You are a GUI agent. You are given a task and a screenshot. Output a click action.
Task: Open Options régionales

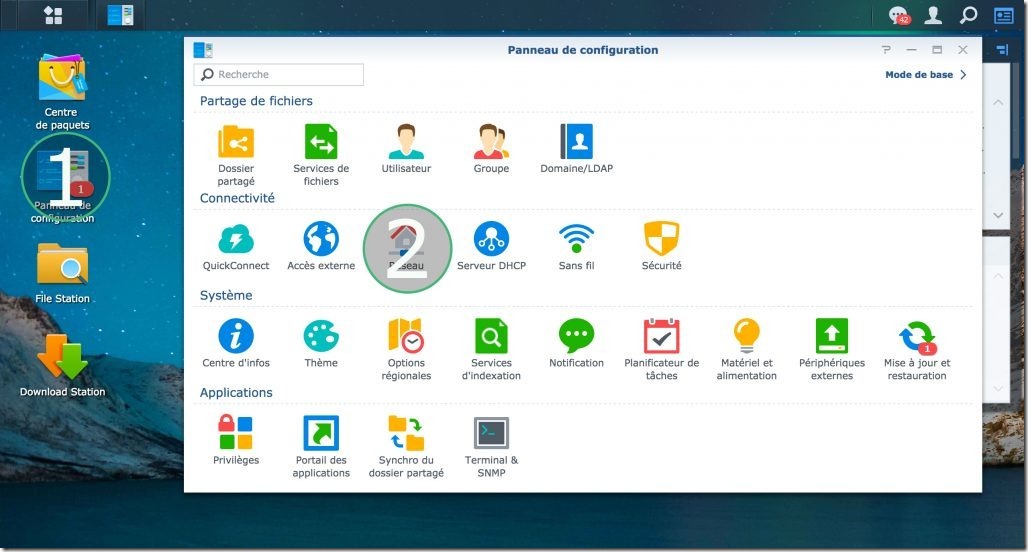(x=406, y=349)
